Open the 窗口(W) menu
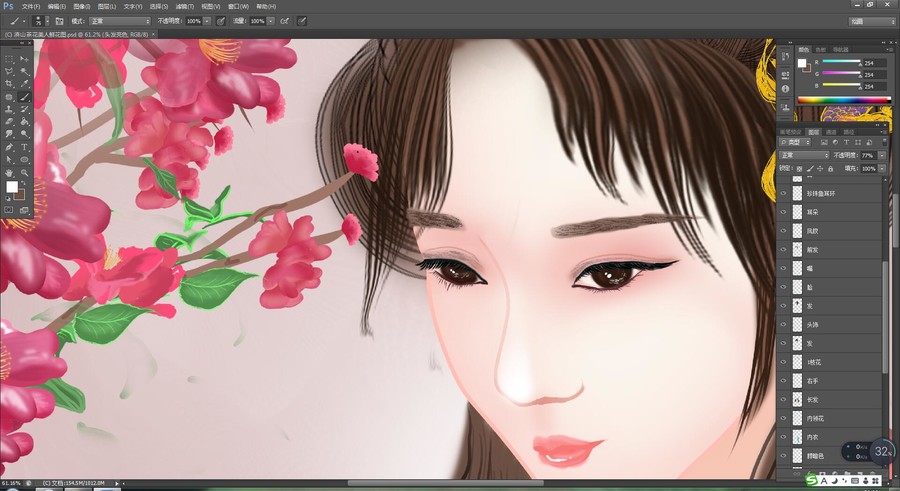Image resolution: width=900 pixels, height=491 pixels. [x=238, y=6]
